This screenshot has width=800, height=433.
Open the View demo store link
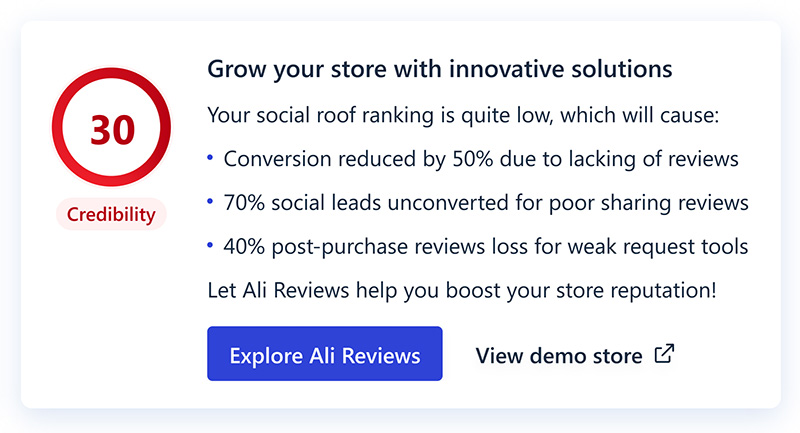coord(575,355)
